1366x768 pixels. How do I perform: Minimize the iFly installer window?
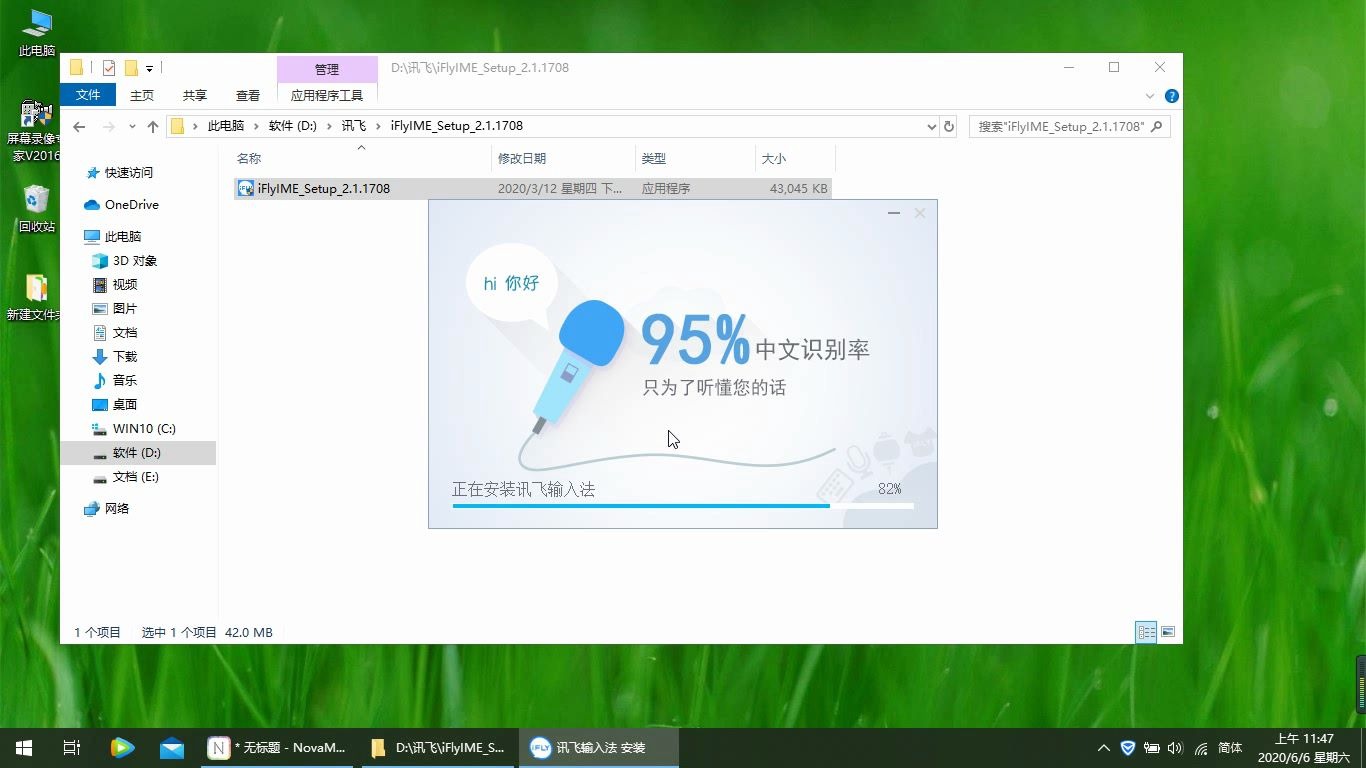click(x=893, y=213)
